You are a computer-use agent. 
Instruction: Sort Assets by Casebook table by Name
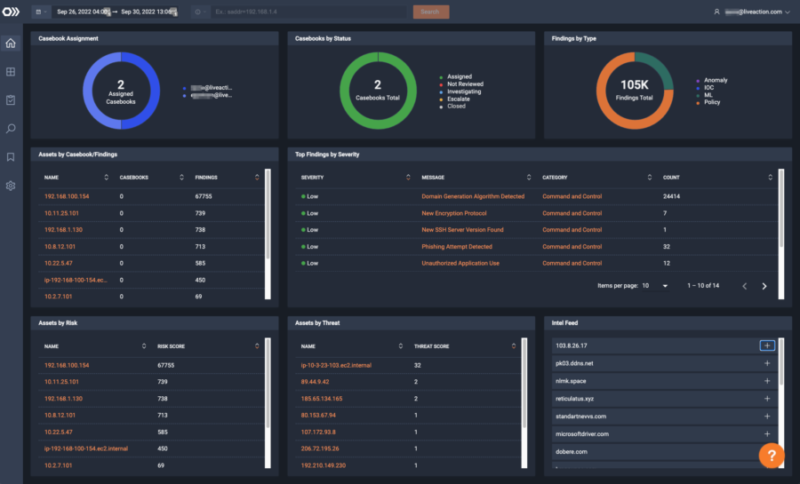point(106,177)
